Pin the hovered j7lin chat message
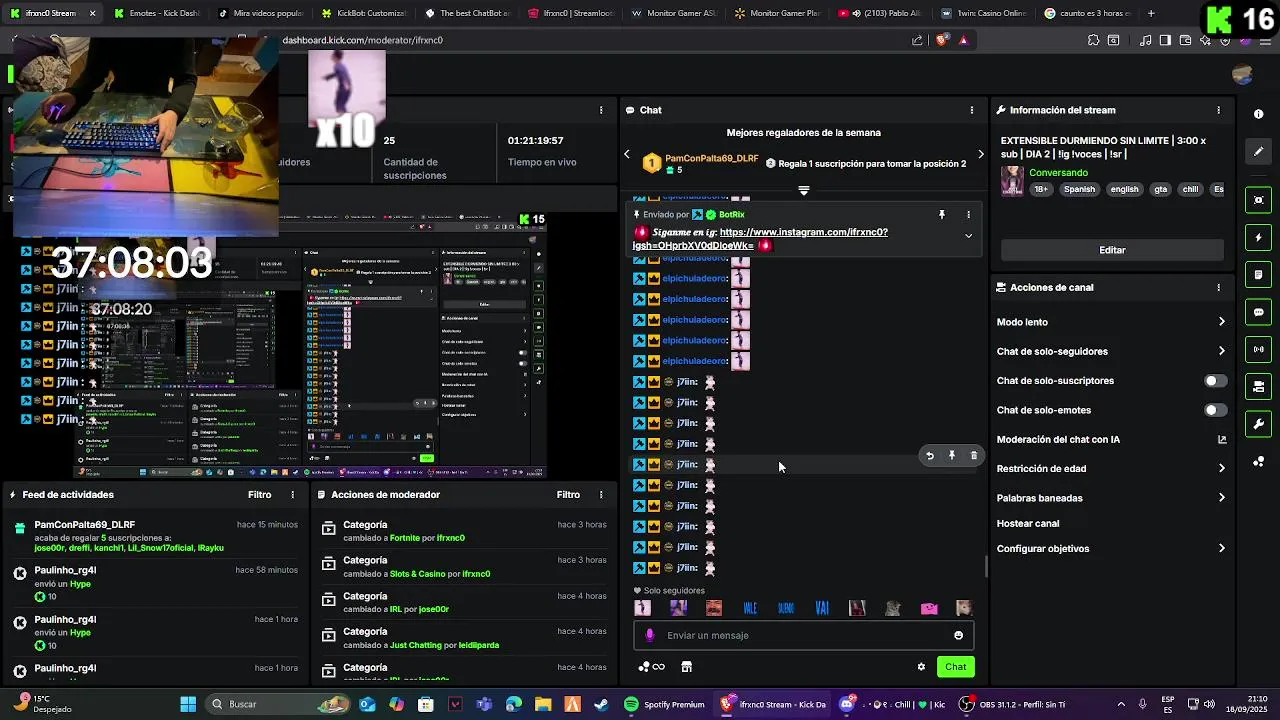The image size is (1280, 720). tap(952, 456)
